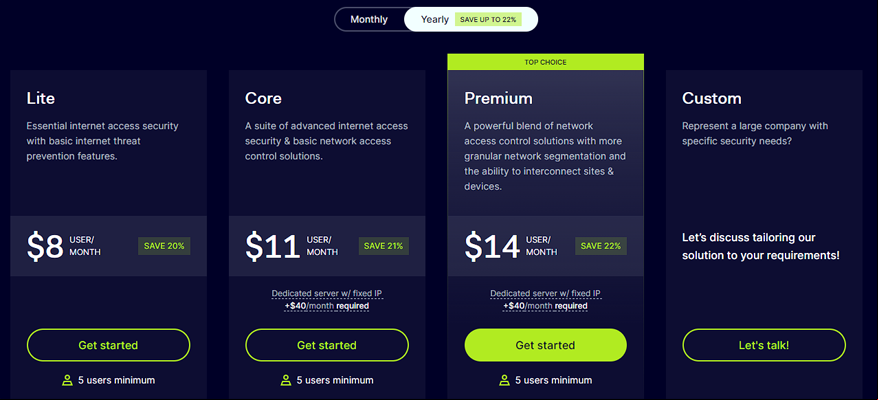Image resolution: width=878 pixels, height=400 pixels.
Task: Click the Premium plan title
Action: point(498,99)
